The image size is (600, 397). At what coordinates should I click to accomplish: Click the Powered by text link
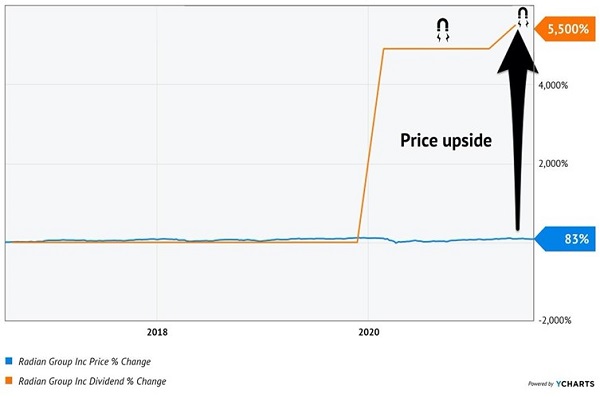tap(541, 384)
